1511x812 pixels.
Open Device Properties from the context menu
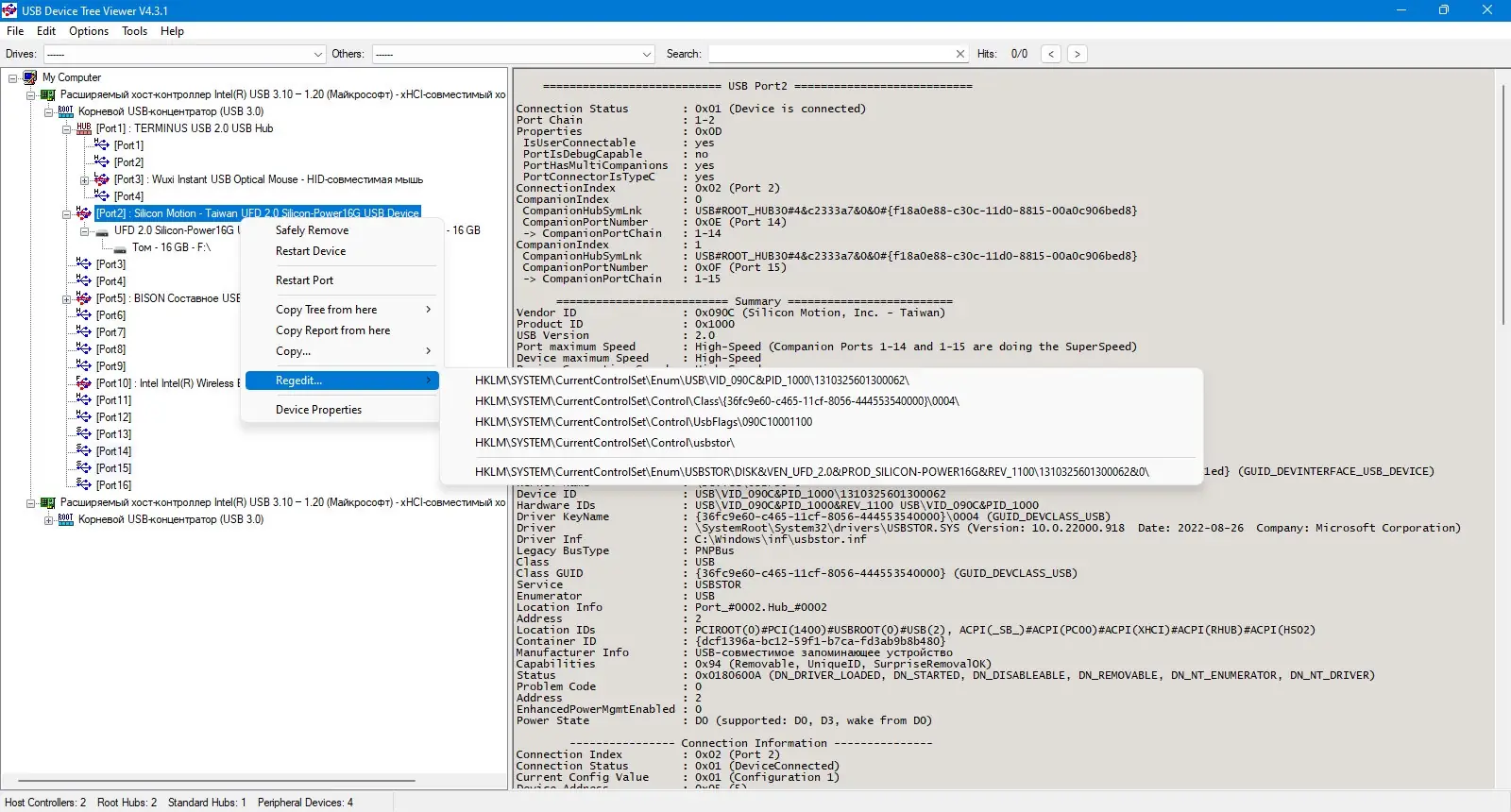click(x=342, y=410)
